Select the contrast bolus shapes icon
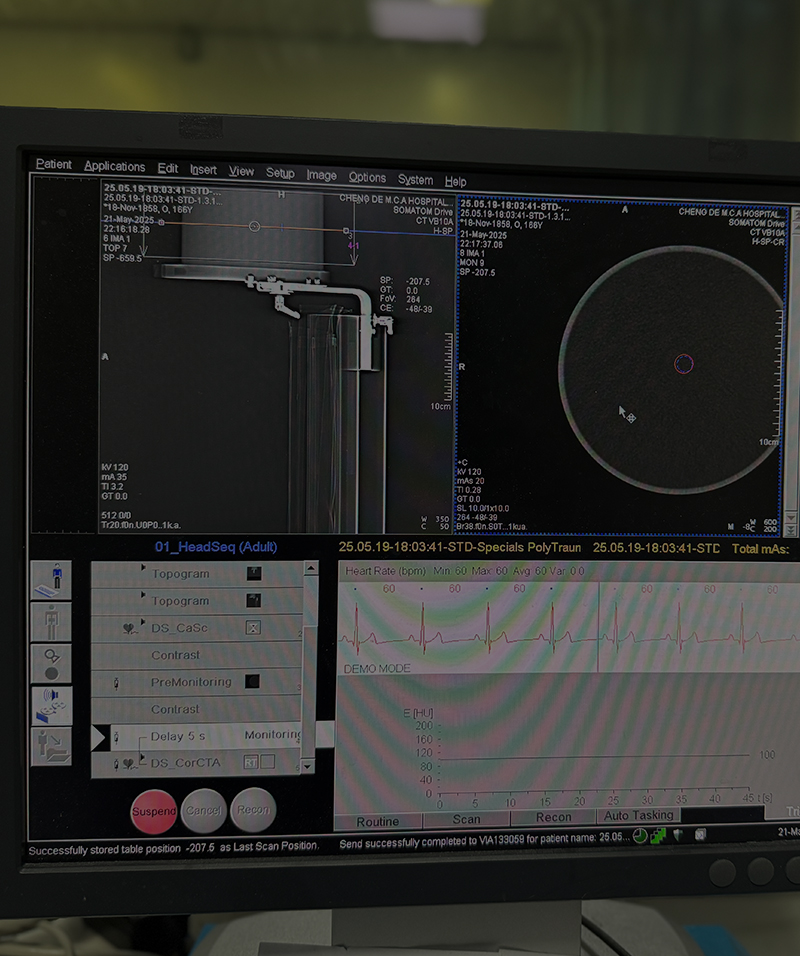 50,662
